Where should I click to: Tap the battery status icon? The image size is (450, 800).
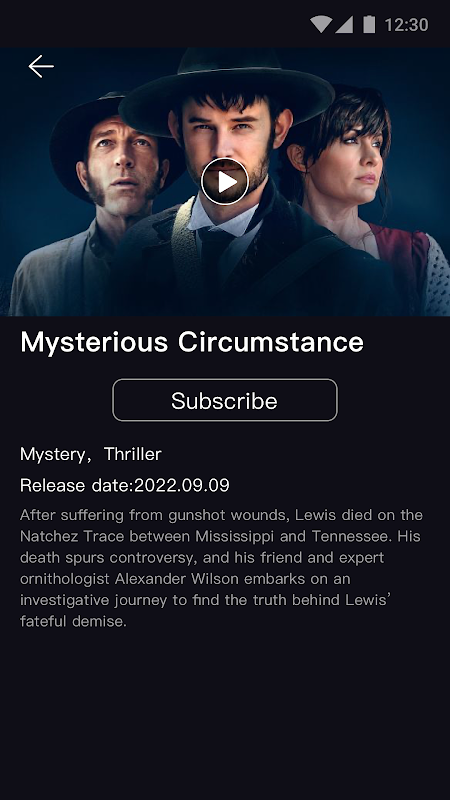click(369, 24)
